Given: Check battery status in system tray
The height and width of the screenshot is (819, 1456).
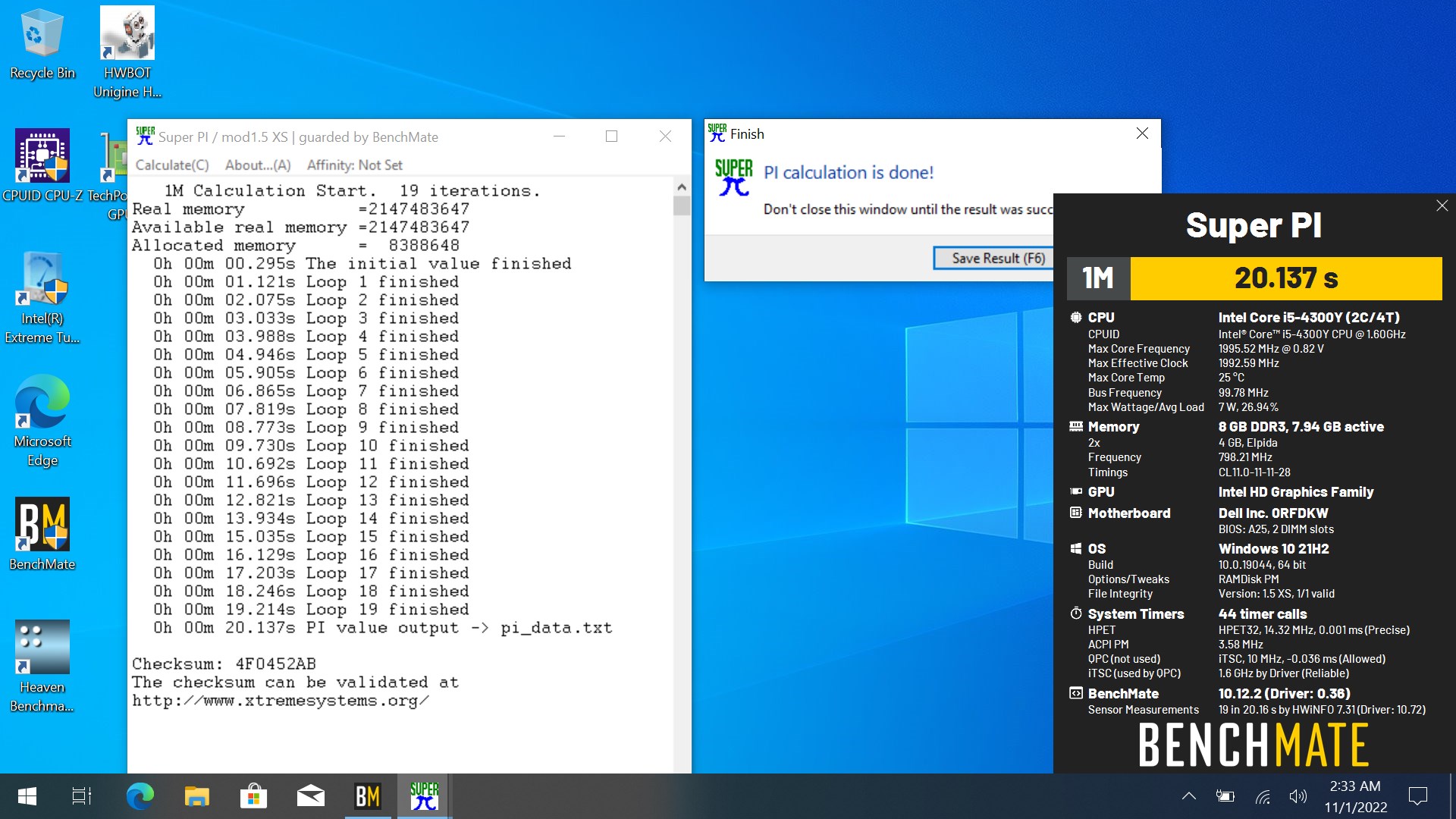Looking at the screenshot, I should tap(1225, 796).
